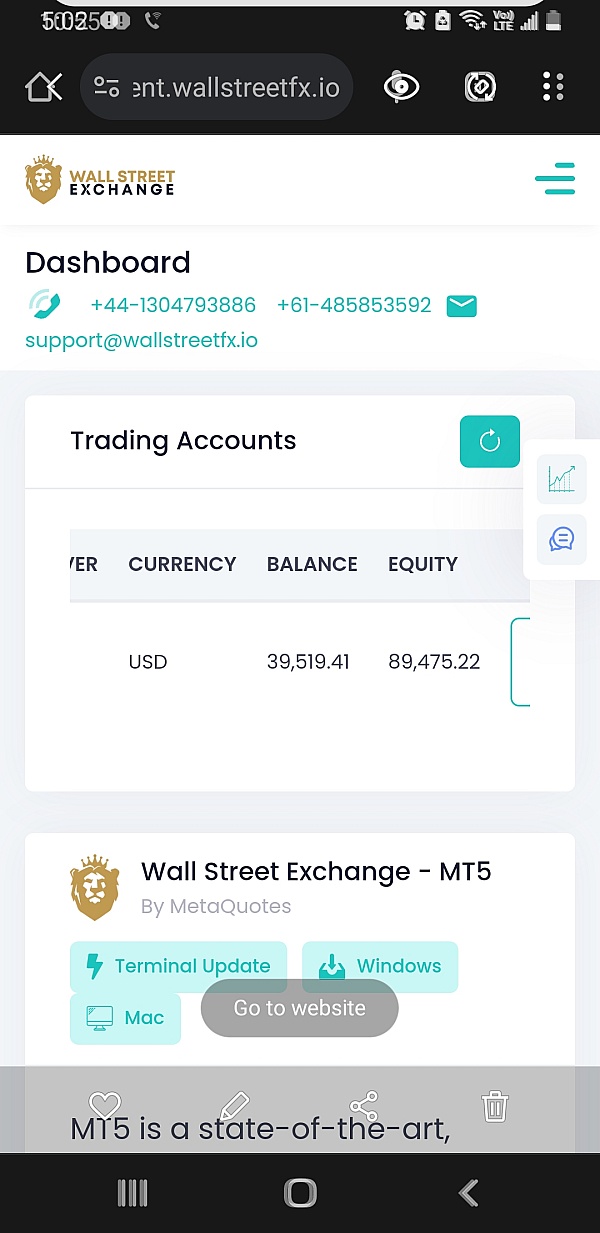Open the hamburger navigation menu
Screen dimensions: 600x1233
click(555, 180)
